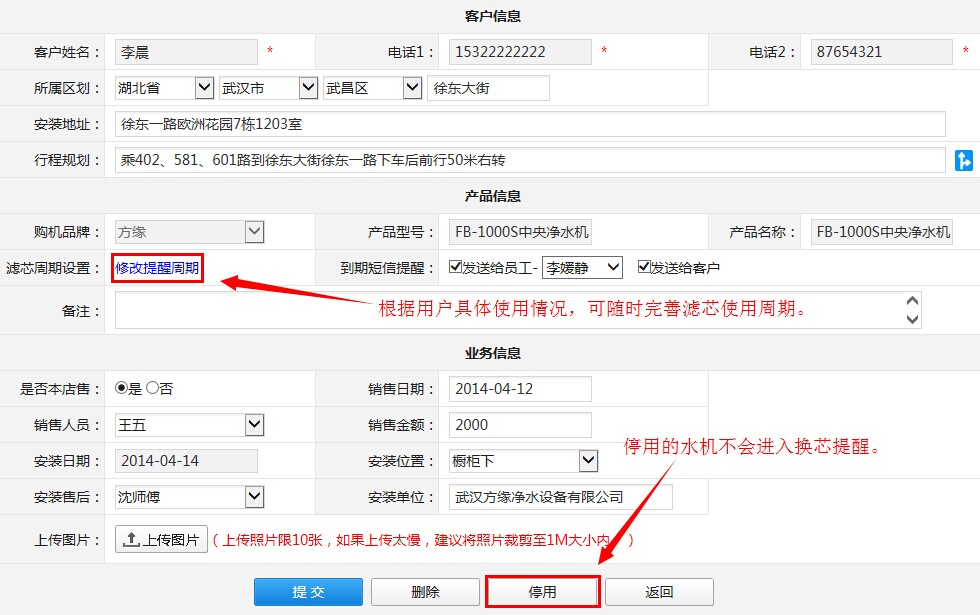Open the 安装位置 橱柜下 dropdown
The height and width of the screenshot is (615, 980).
pos(588,461)
